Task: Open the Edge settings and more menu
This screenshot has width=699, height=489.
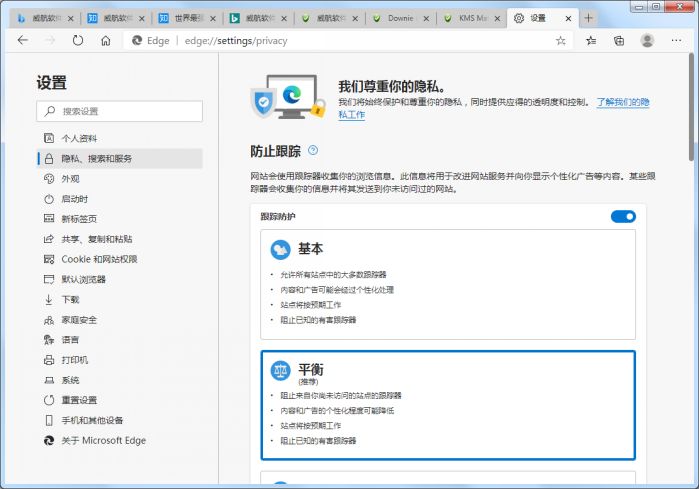Action: pos(677,40)
